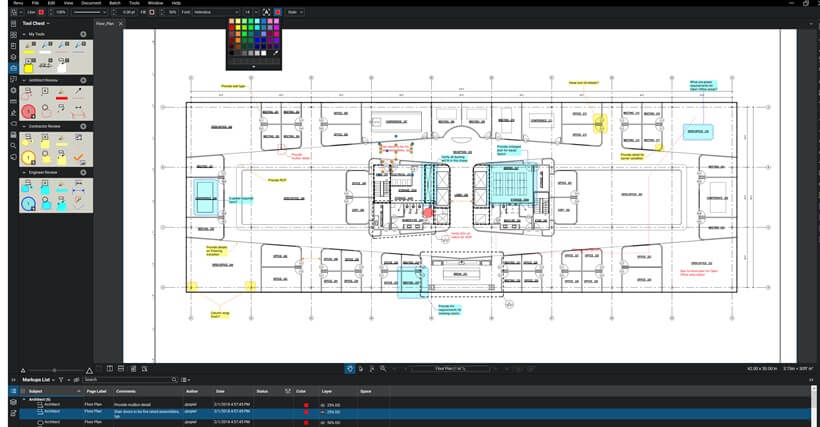The height and width of the screenshot is (427, 820).
Task: Select the blue dimension tool in Engineer Review
Action: 78,185
